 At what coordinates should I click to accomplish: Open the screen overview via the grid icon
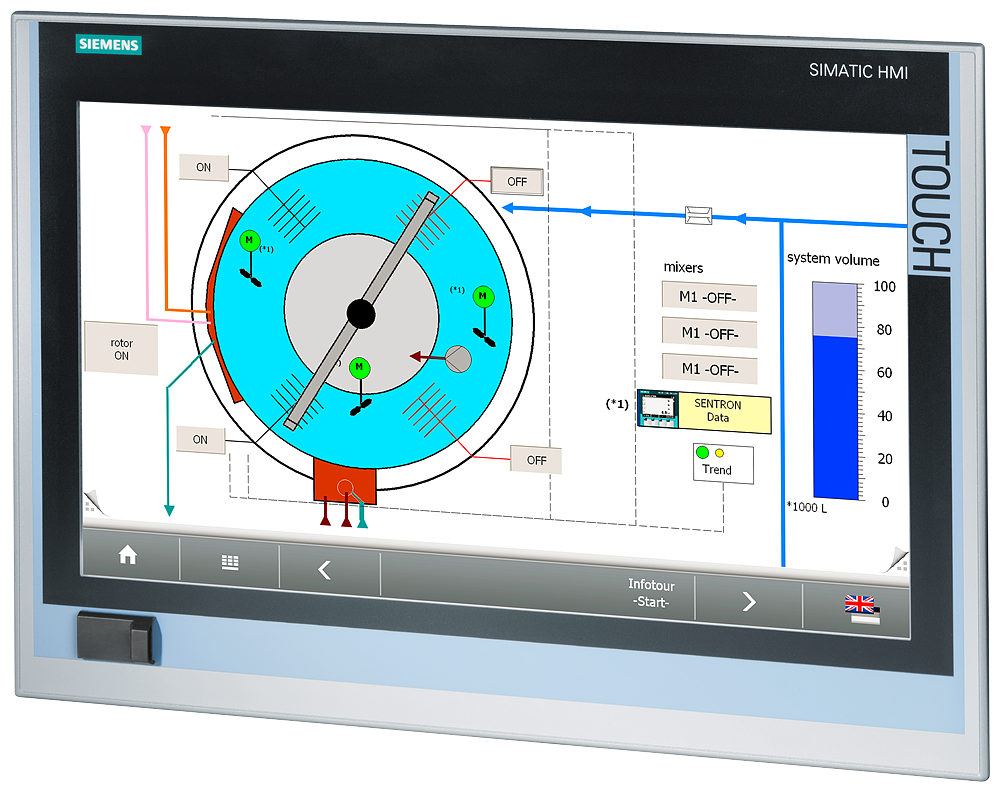coord(229,564)
